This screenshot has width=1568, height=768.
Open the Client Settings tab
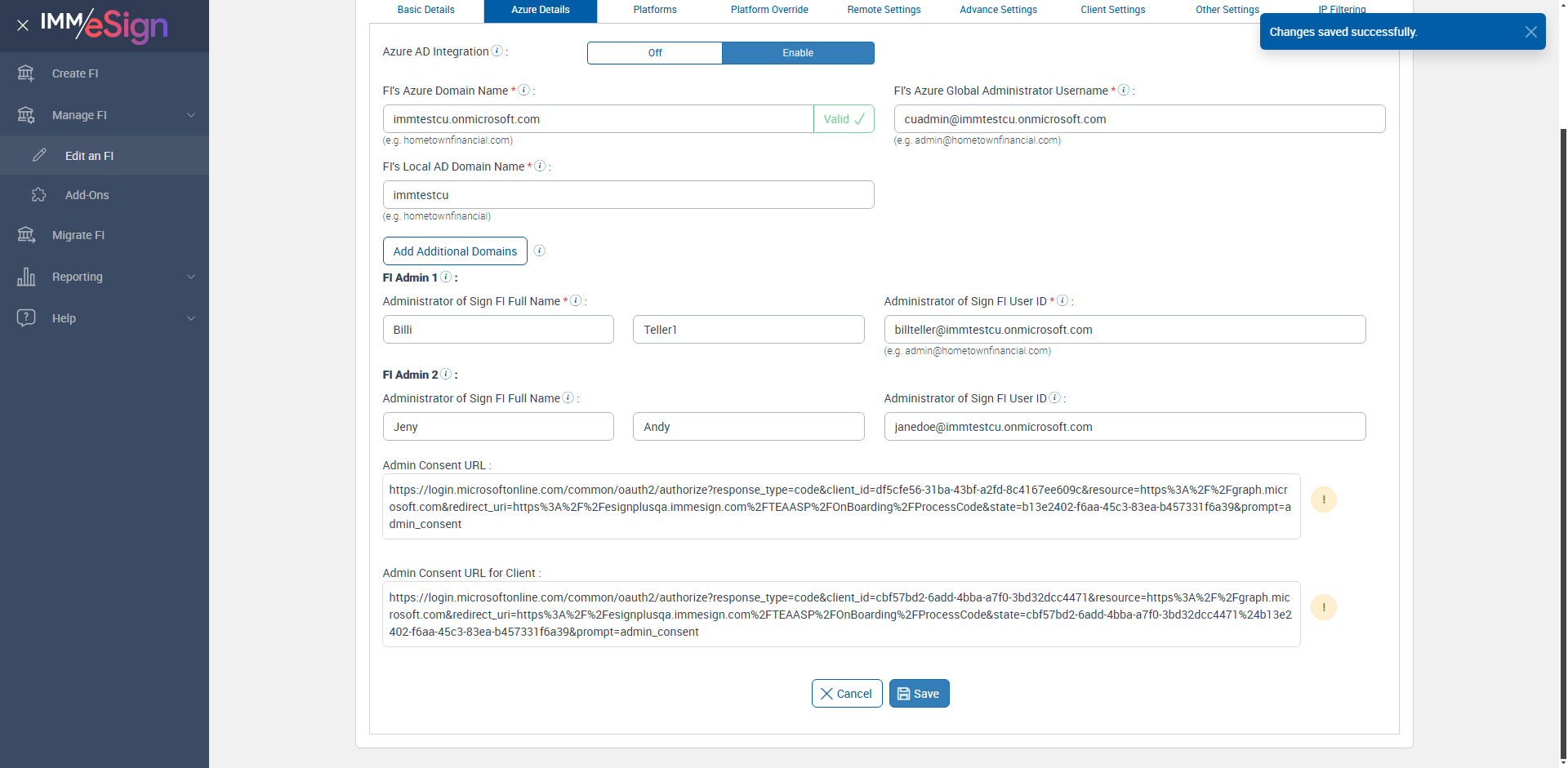pos(1112,11)
